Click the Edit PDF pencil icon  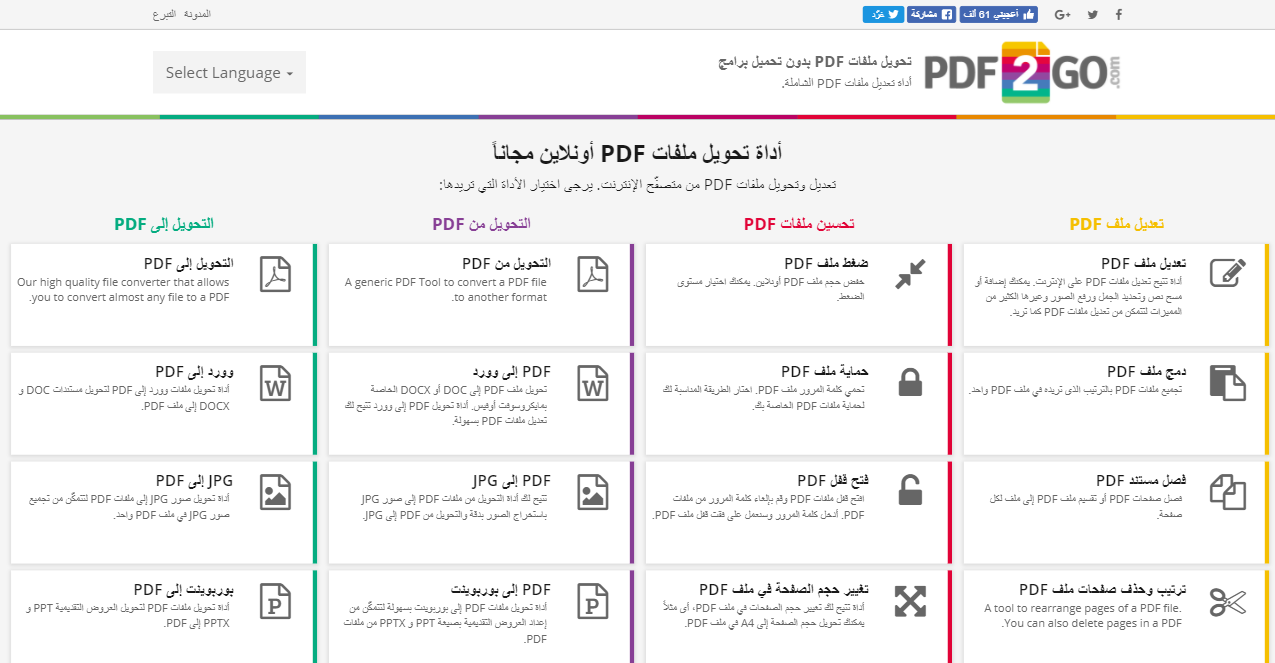click(1227, 273)
